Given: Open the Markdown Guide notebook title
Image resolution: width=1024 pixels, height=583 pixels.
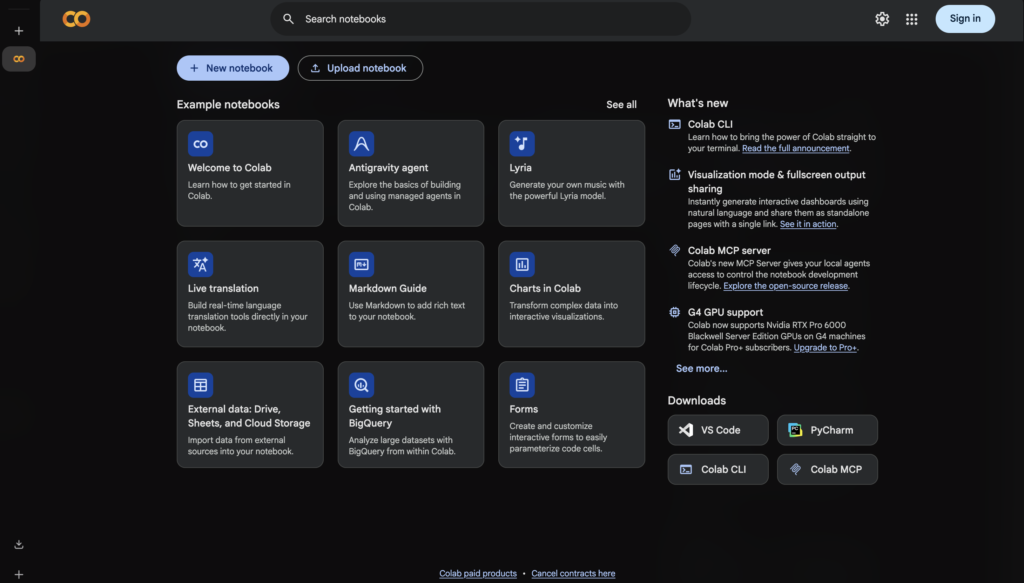Looking at the screenshot, I should [x=387, y=289].
